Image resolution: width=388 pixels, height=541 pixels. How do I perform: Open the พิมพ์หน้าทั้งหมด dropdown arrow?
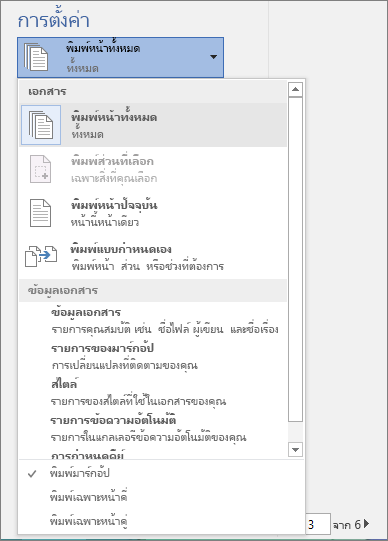click(x=213, y=57)
